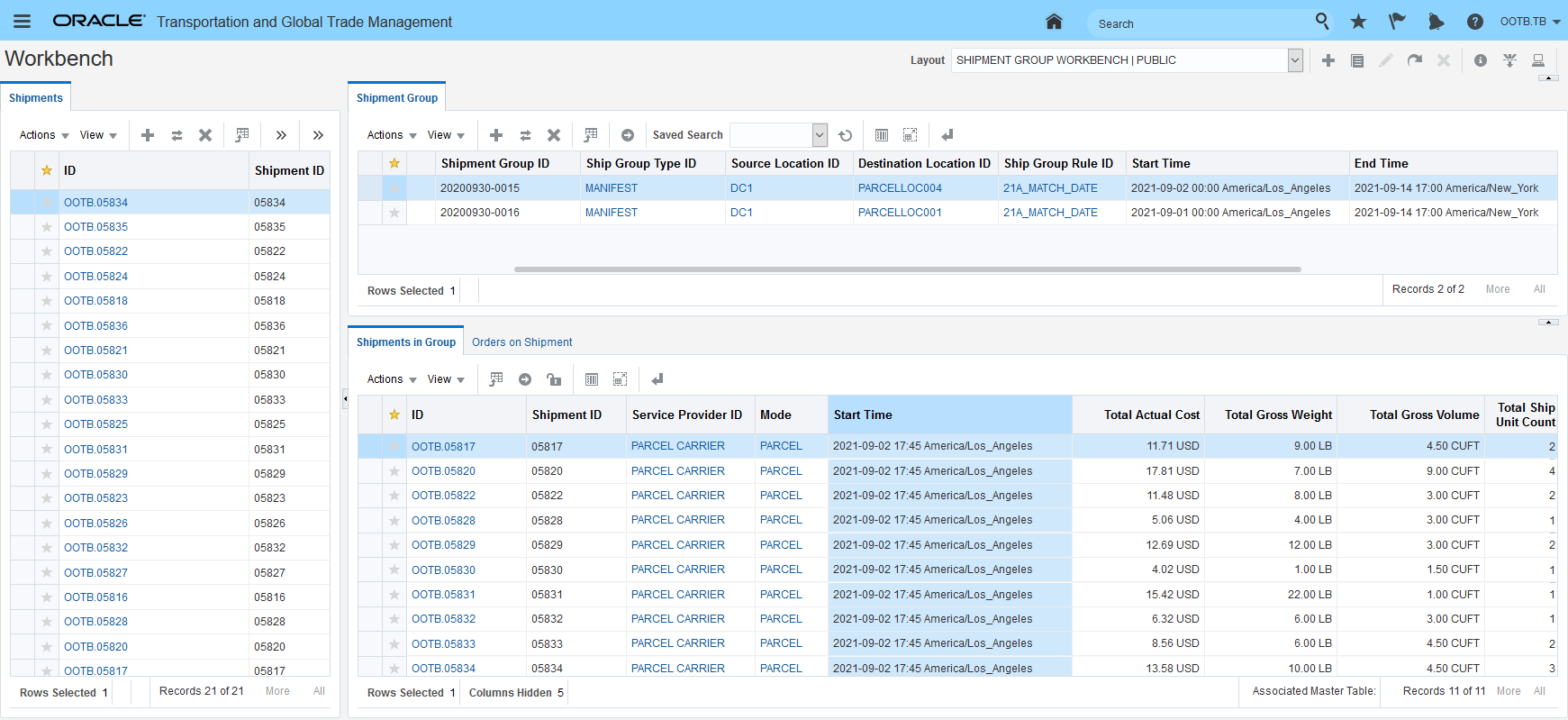Delete selected row in Shipments toolbar
This screenshot has height=720, width=1568.
point(205,135)
